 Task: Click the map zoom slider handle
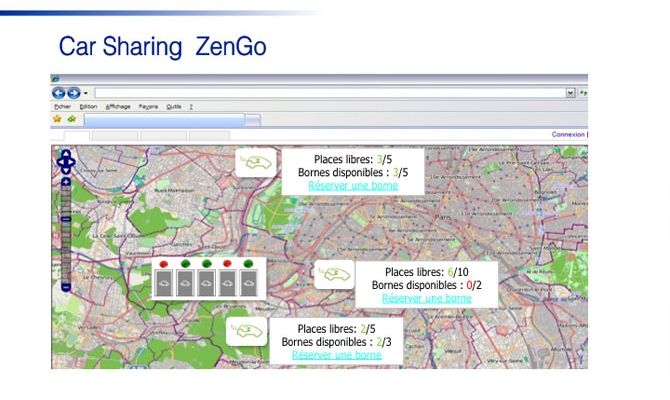[66, 219]
